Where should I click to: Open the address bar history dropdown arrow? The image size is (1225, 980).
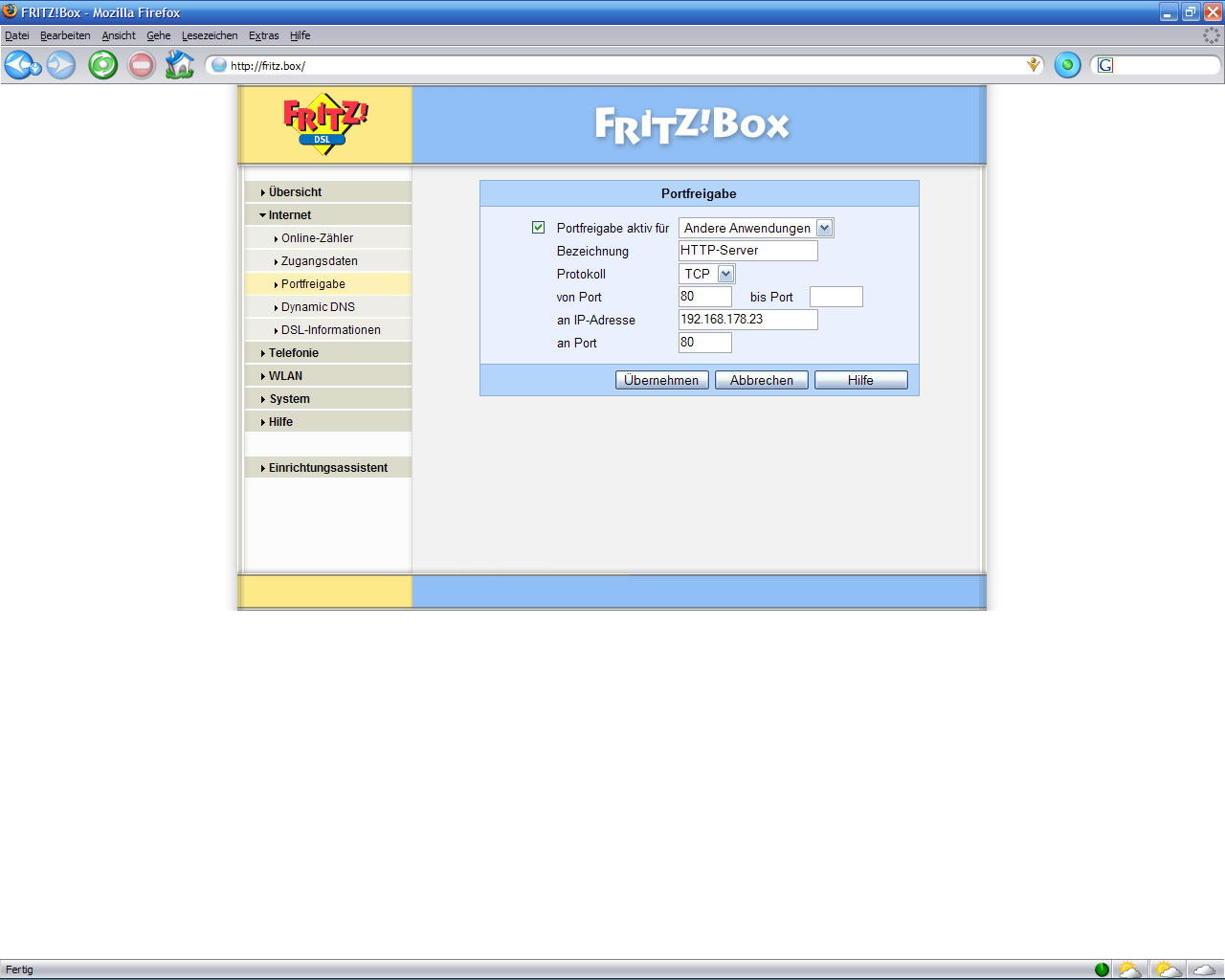[x=1034, y=65]
